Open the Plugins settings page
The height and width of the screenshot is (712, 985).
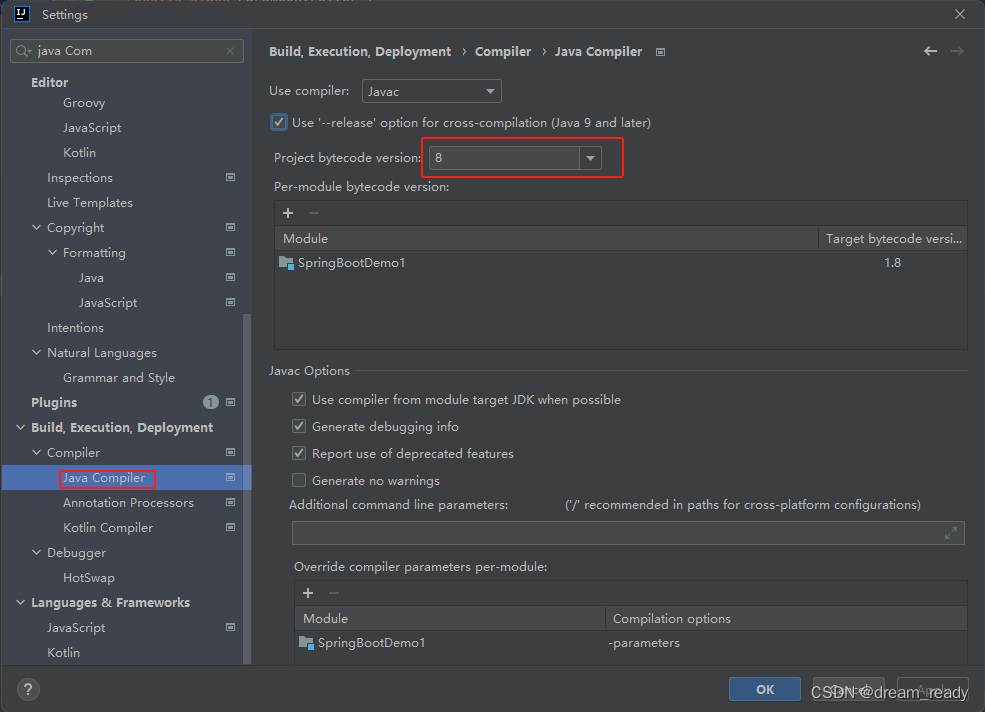coord(54,402)
